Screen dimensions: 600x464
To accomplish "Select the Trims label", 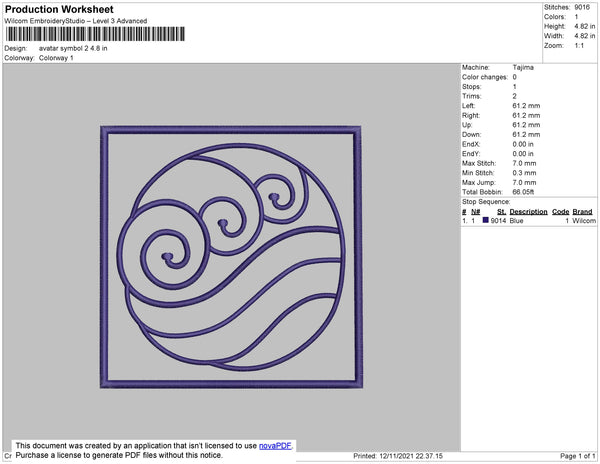I will (x=471, y=96).
